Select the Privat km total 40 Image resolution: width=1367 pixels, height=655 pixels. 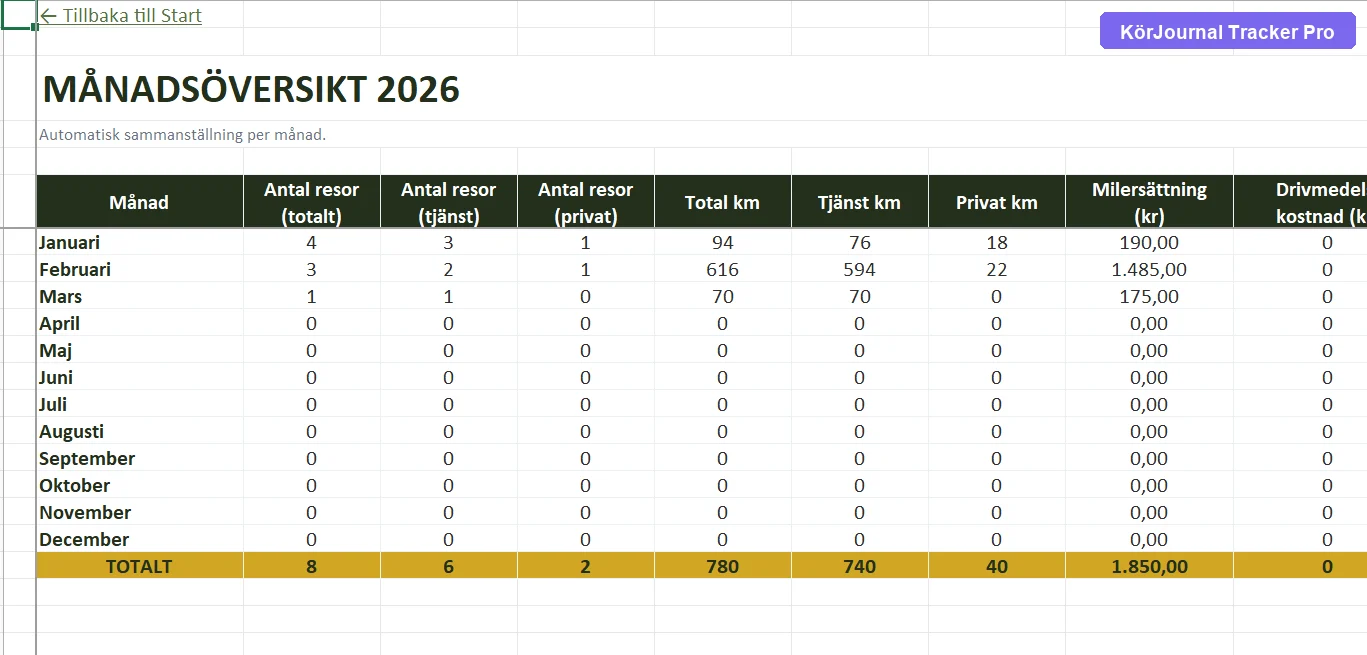coord(996,566)
